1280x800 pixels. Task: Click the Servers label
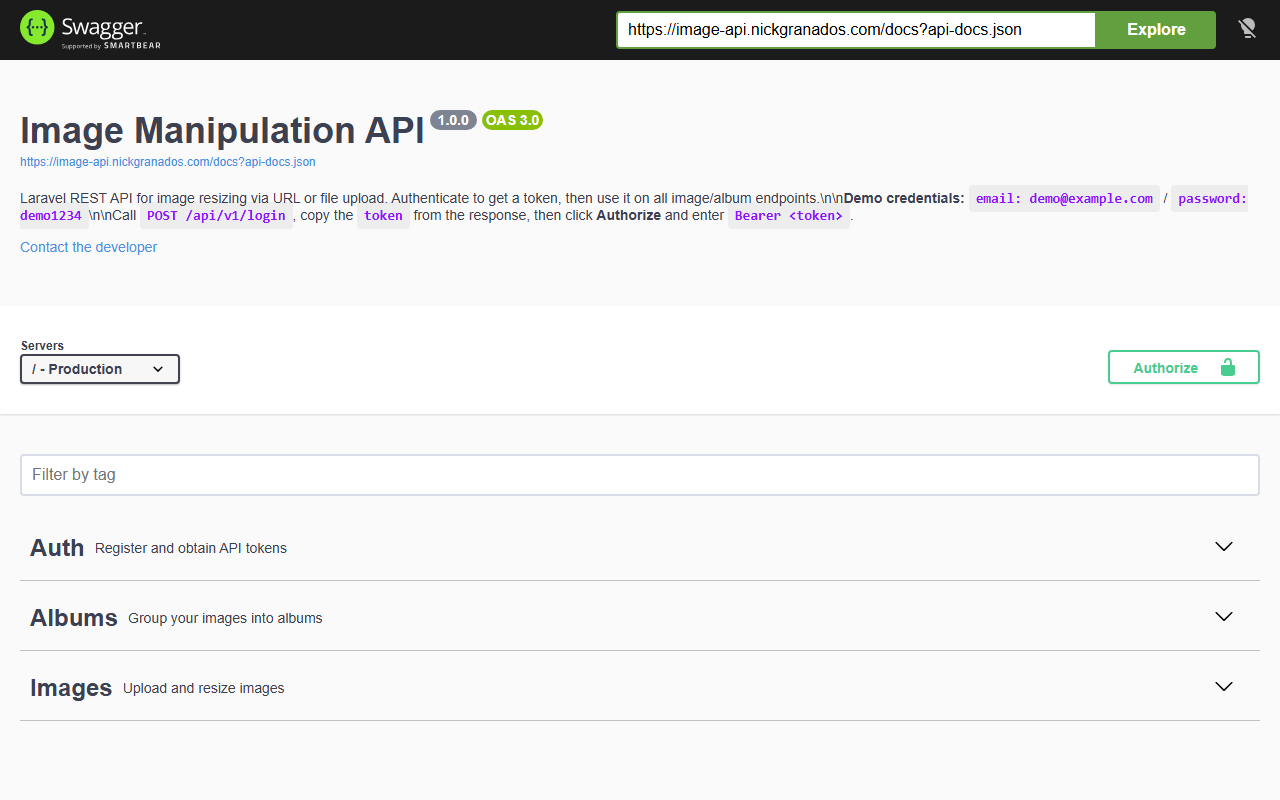42,346
